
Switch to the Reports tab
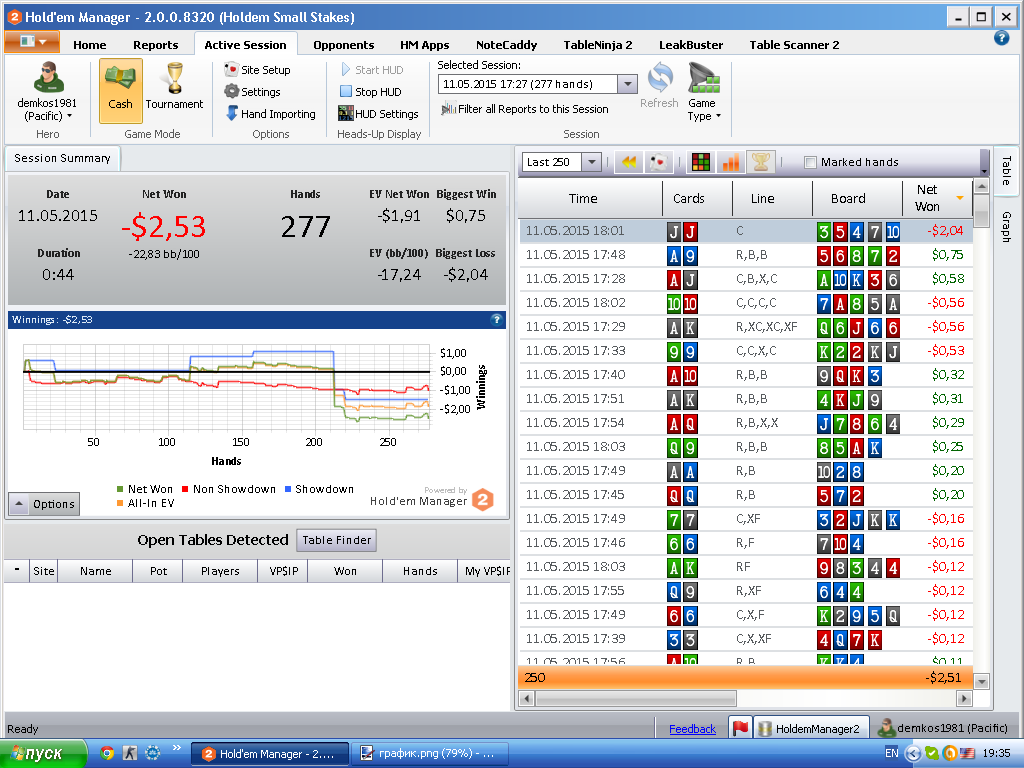click(x=155, y=45)
